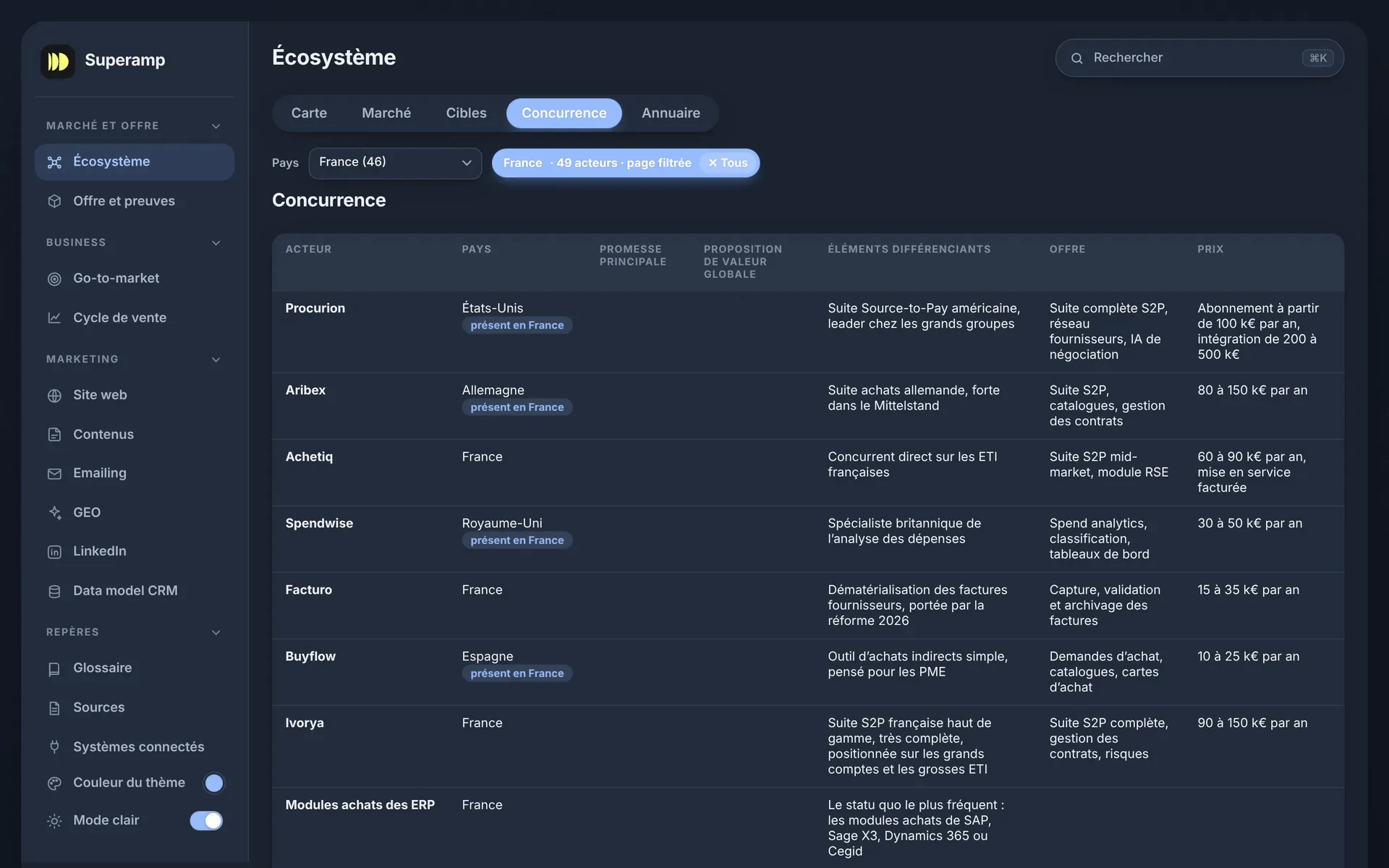Click the Offre et preuves cube icon
This screenshot has height=868, width=1389.
[54, 201]
